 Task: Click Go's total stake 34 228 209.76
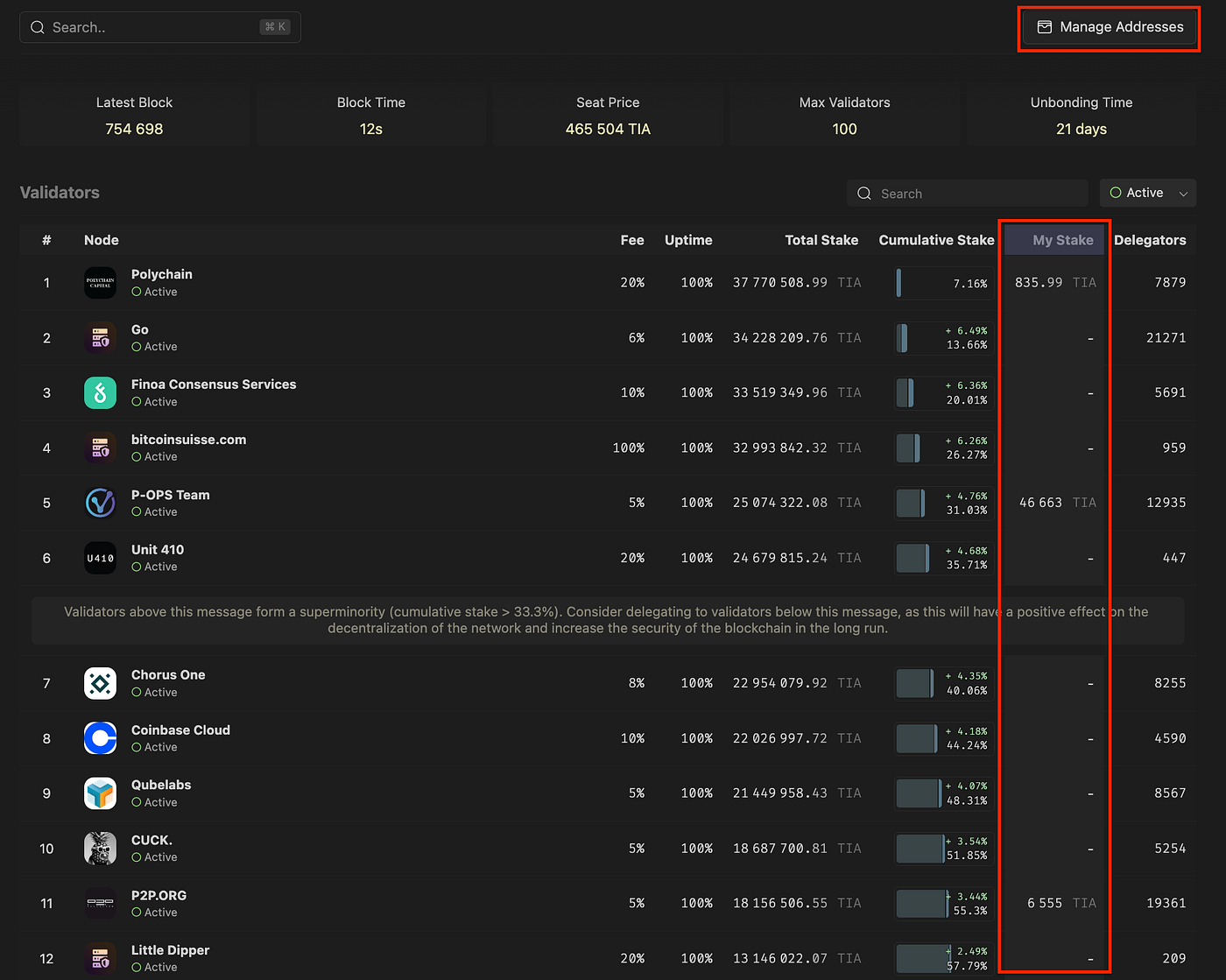click(x=780, y=338)
